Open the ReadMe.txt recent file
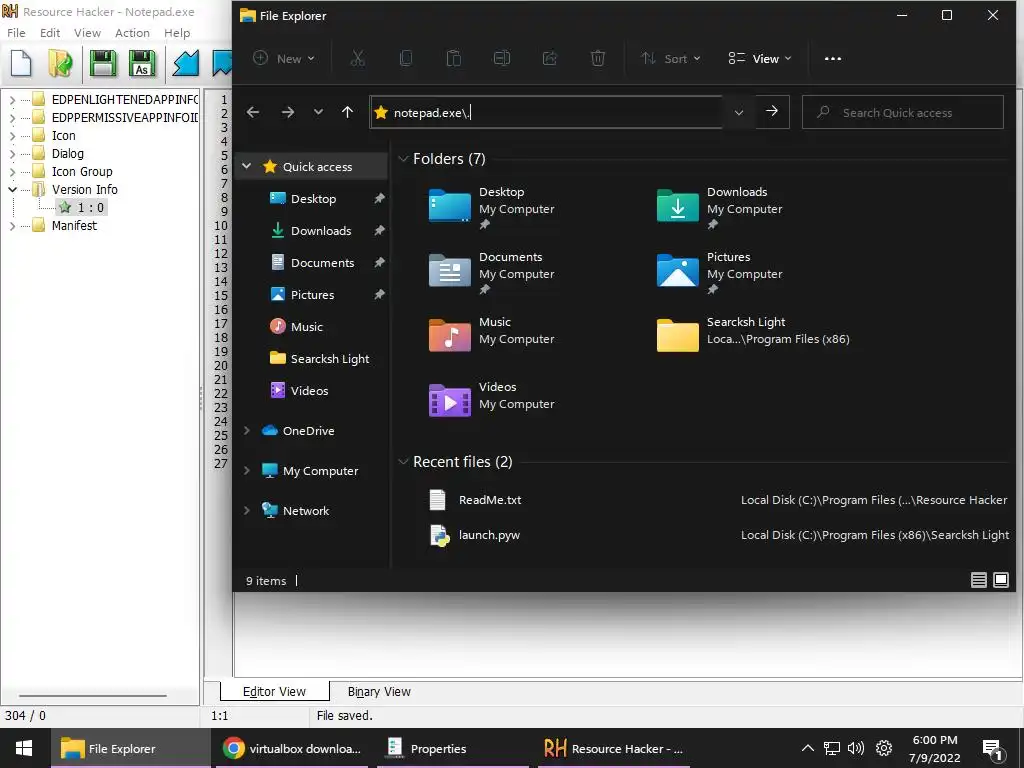The height and width of the screenshot is (768, 1024). (490, 500)
